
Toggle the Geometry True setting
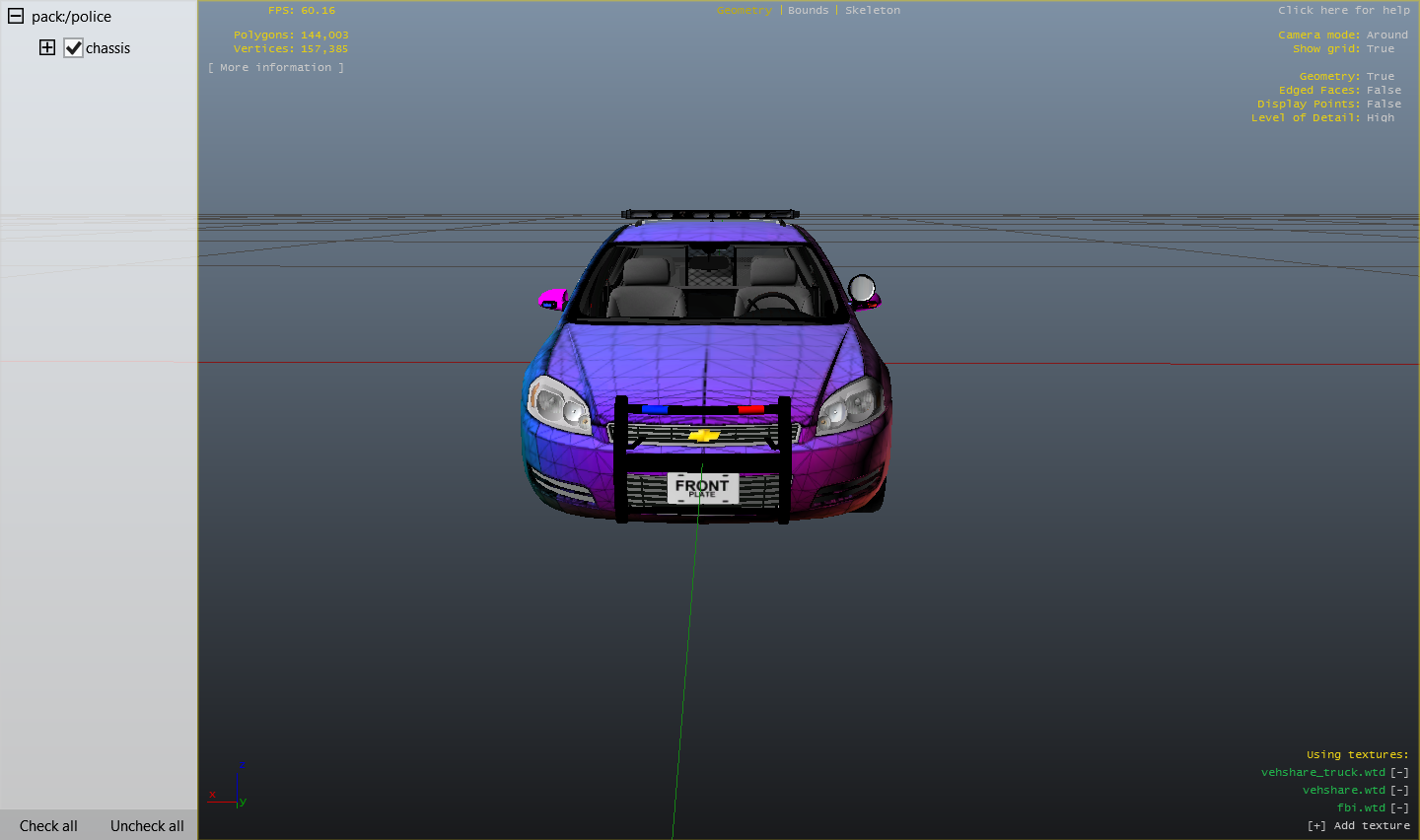pos(1380,77)
